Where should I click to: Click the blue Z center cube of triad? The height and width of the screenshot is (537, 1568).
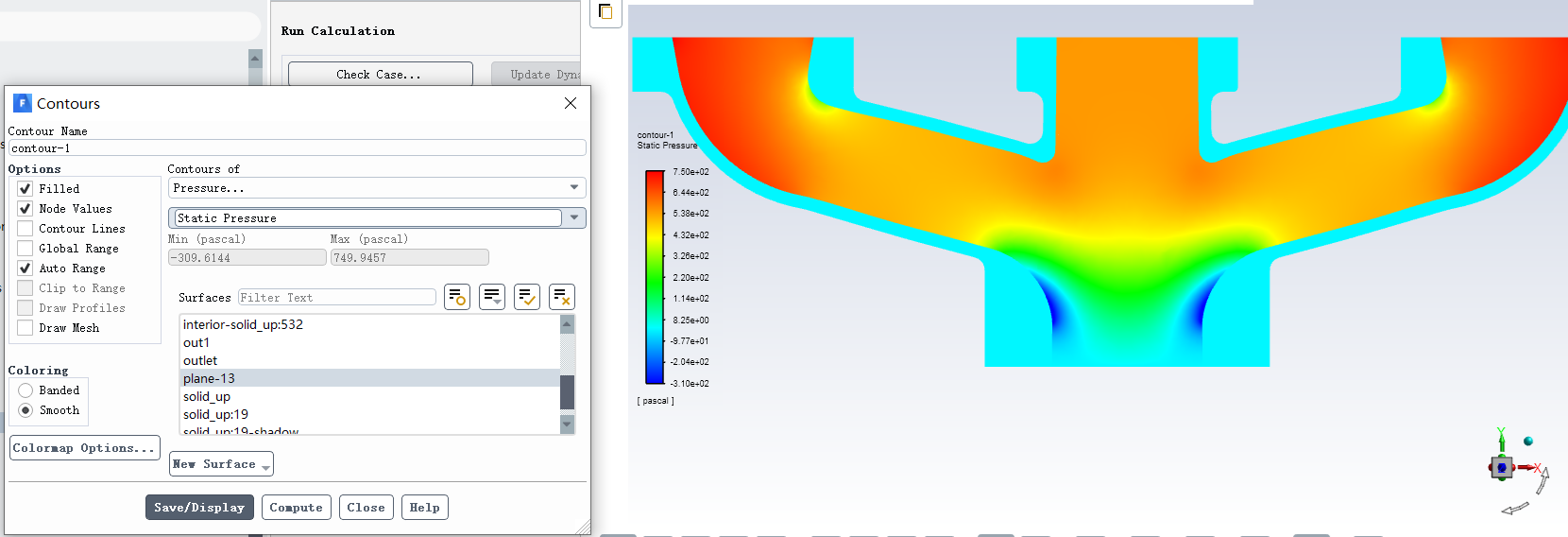coord(1501,467)
